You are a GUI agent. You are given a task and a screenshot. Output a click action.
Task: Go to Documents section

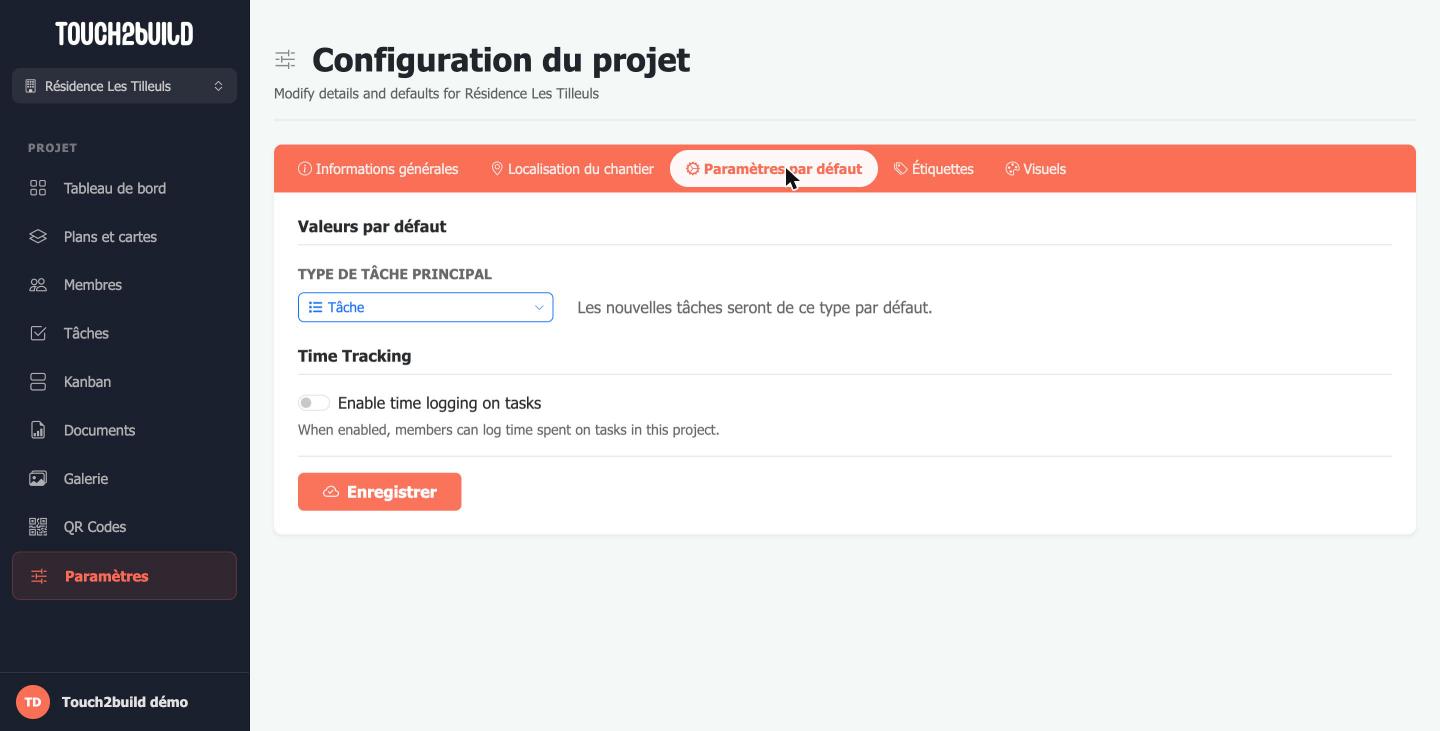(124, 430)
